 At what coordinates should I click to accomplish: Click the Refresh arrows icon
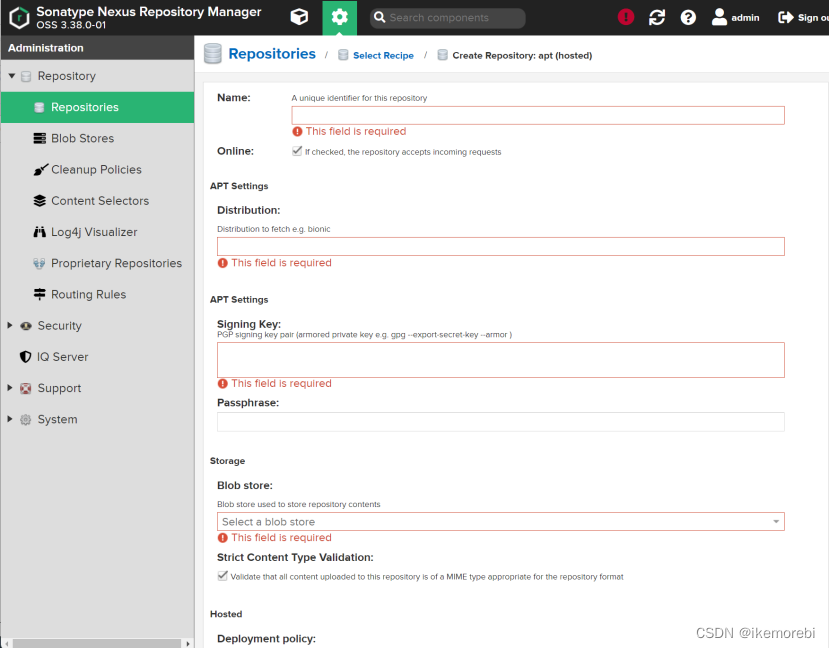coord(657,17)
